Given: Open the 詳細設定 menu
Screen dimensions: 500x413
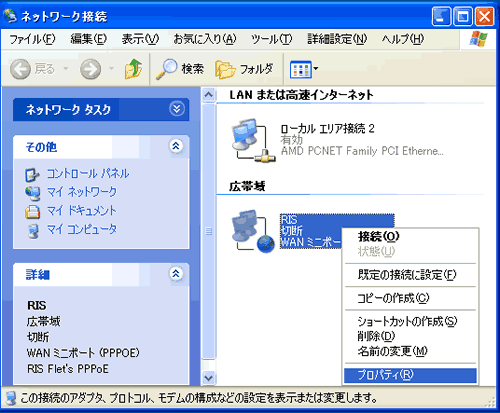Looking at the screenshot, I should 337,39.
